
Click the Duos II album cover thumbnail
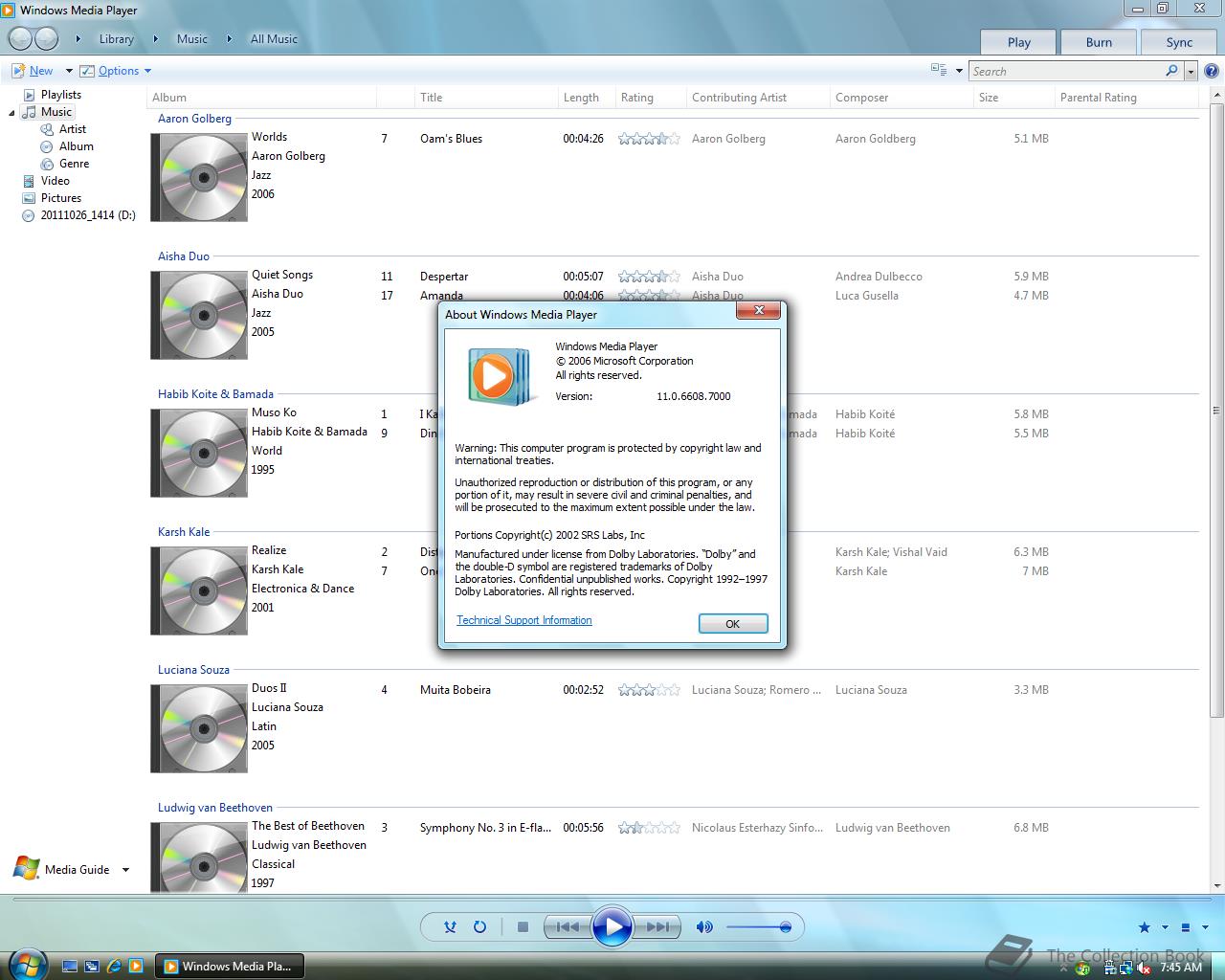(199, 729)
